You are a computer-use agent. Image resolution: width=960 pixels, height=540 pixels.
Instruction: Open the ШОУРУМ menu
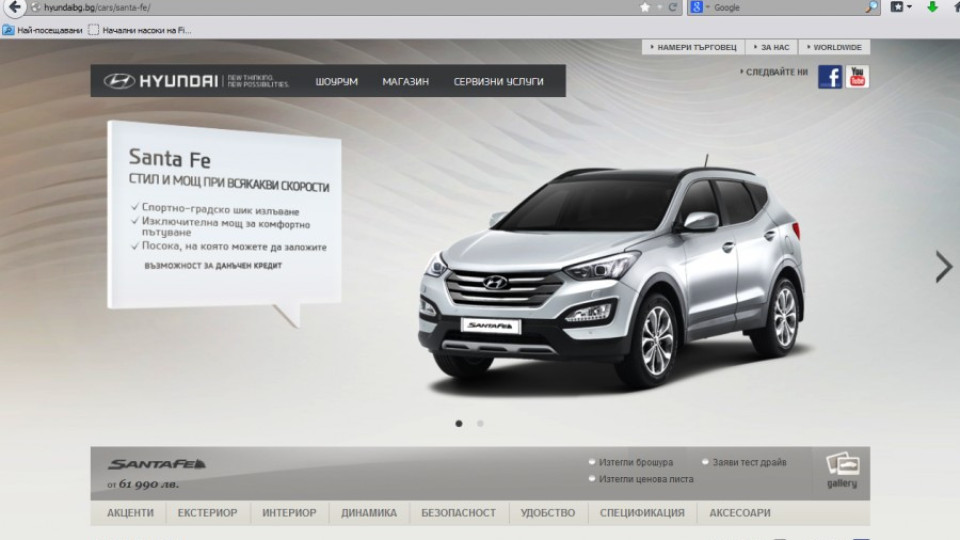pos(336,81)
